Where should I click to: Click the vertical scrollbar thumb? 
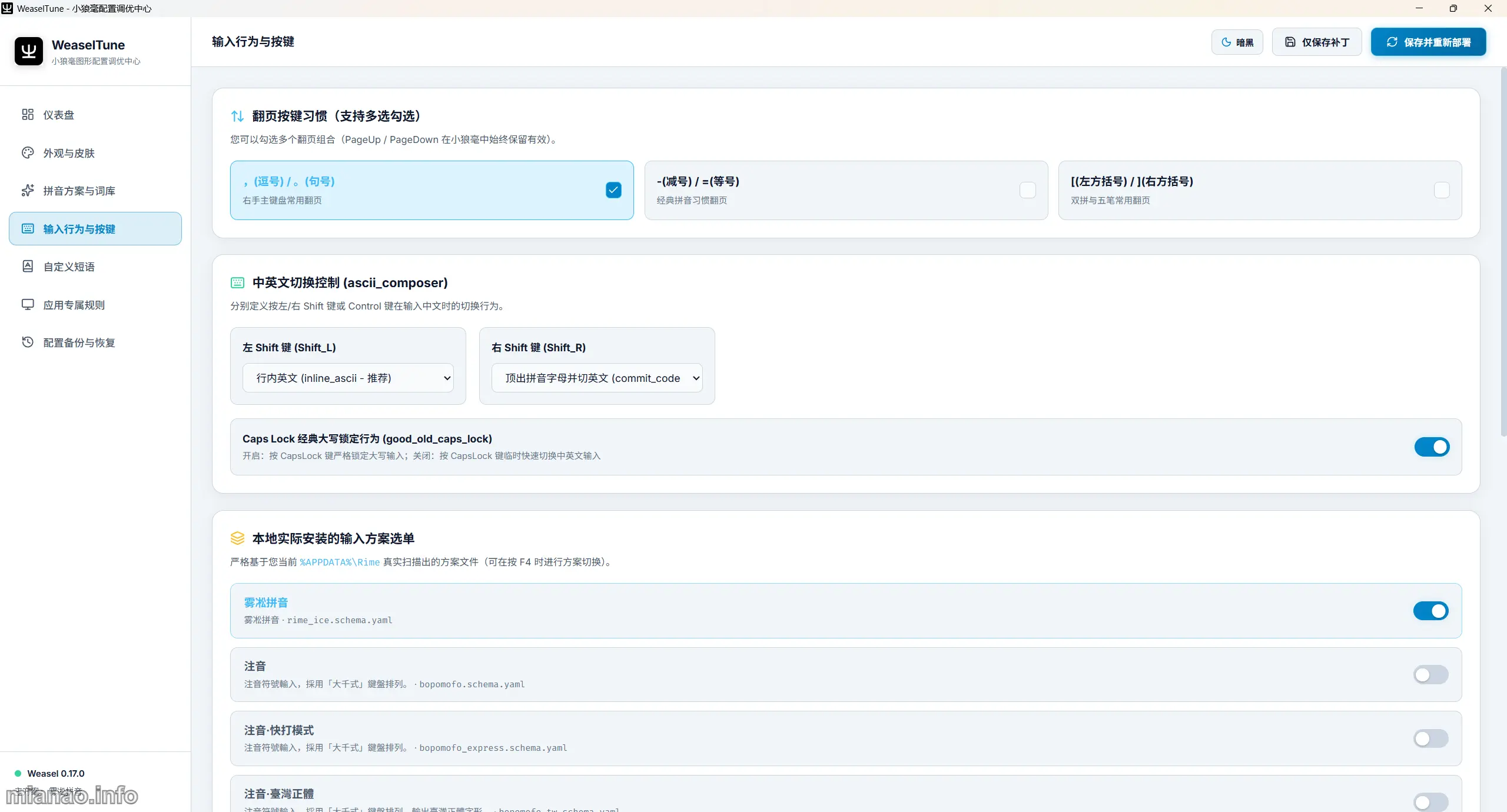coord(1503,253)
